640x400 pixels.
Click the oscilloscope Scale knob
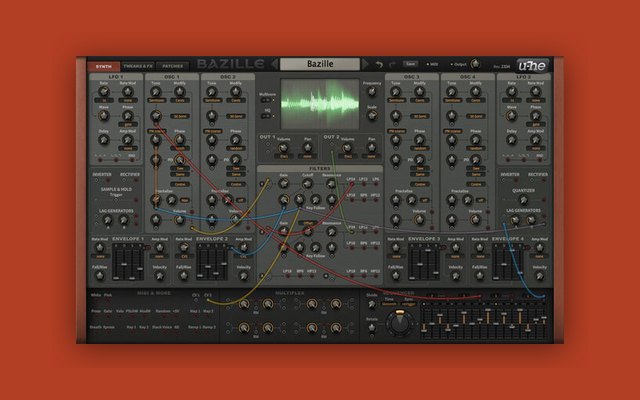point(372,116)
